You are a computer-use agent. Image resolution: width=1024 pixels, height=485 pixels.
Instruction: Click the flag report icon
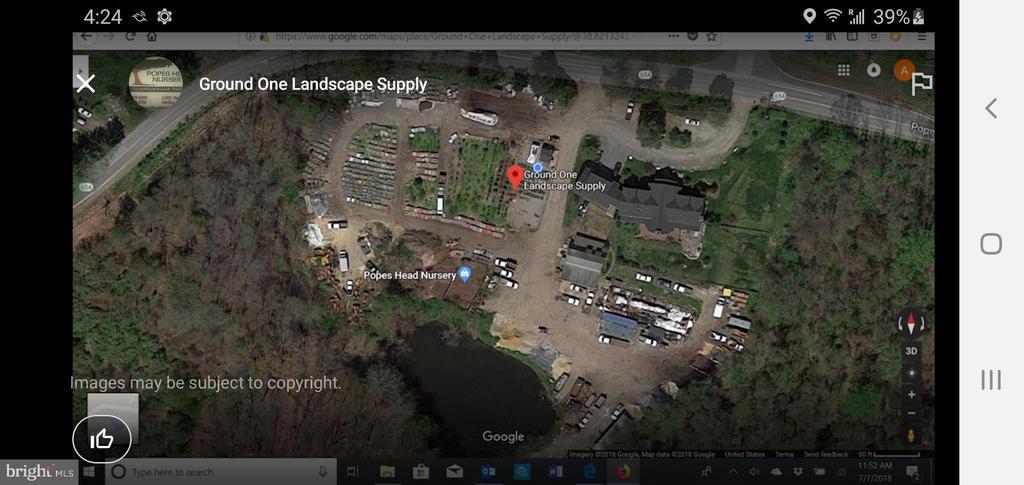coord(921,85)
